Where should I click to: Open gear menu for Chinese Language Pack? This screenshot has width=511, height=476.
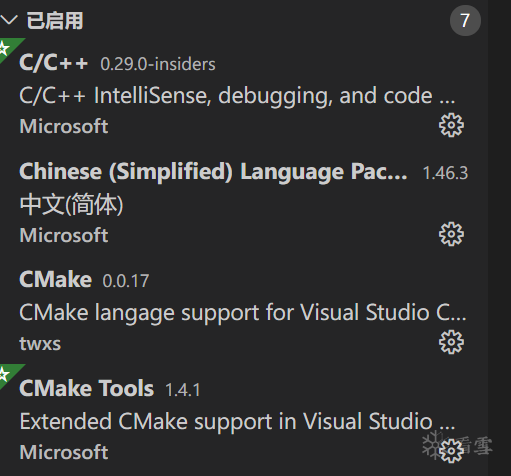pos(451,234)
